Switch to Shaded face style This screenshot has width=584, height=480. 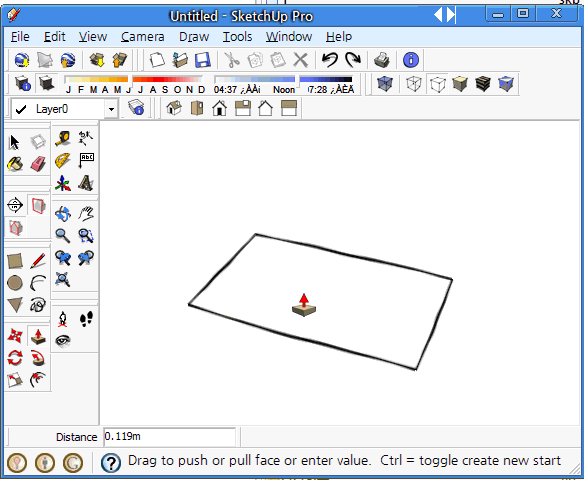click(x=460, y=83)
